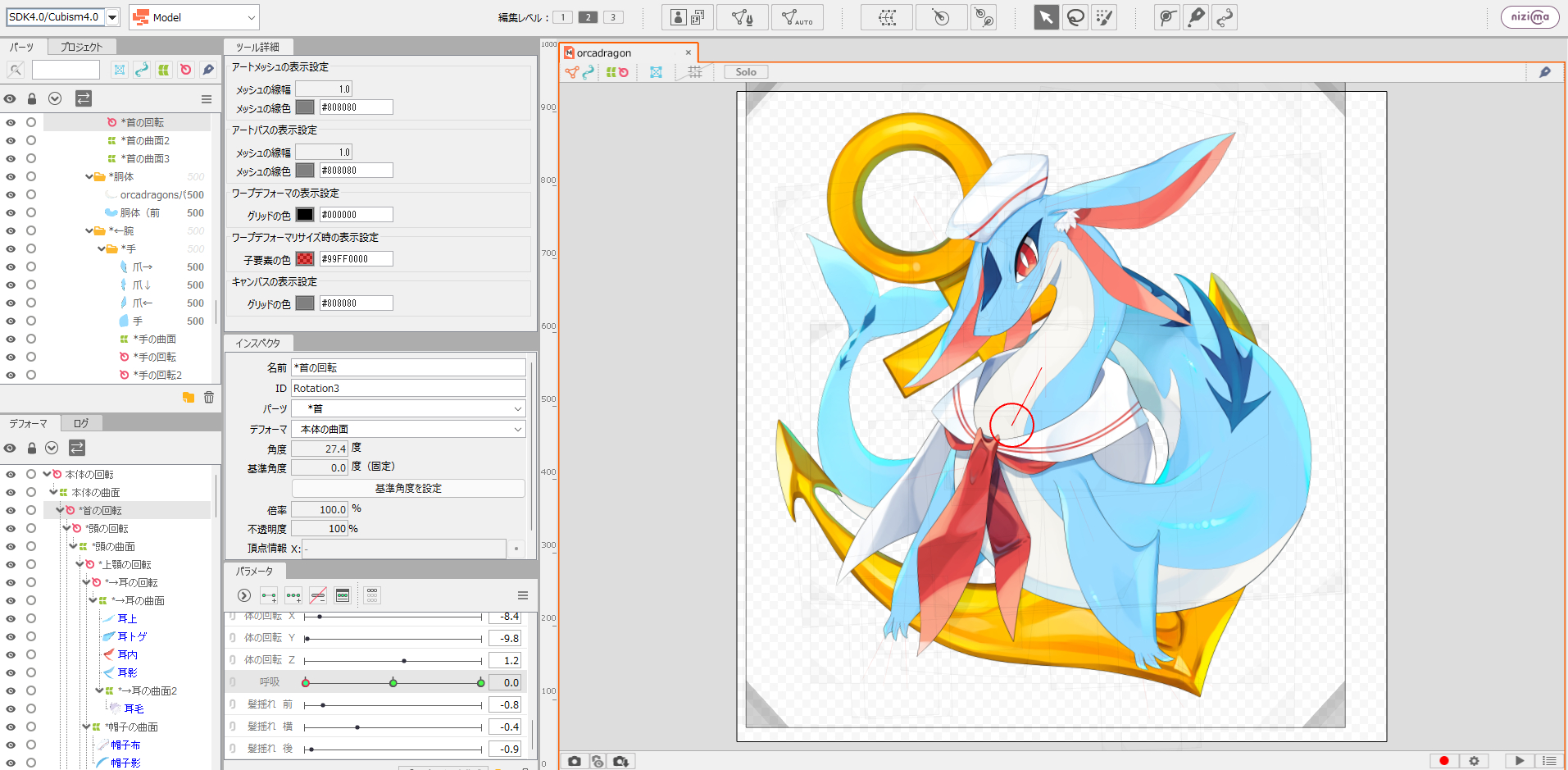Screen dimensions: 1568x770
Task: Set edit level to 1
Action: click(x=562, y=17)
